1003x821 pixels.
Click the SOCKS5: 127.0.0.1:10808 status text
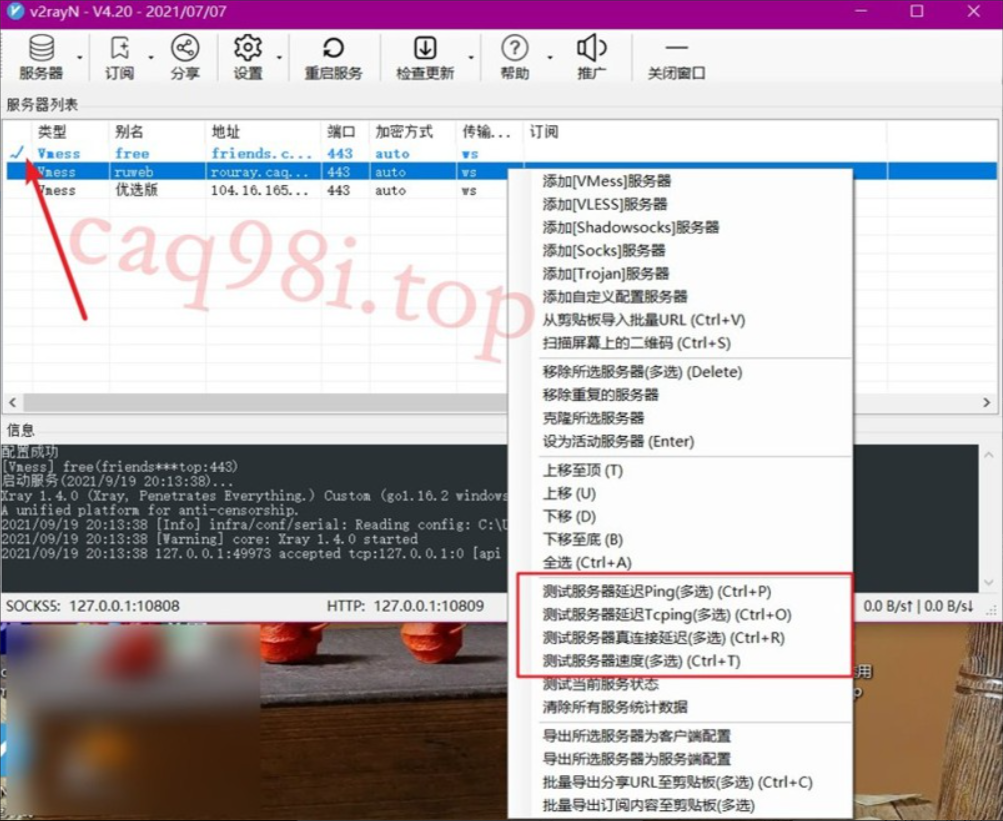coord(93,605)
